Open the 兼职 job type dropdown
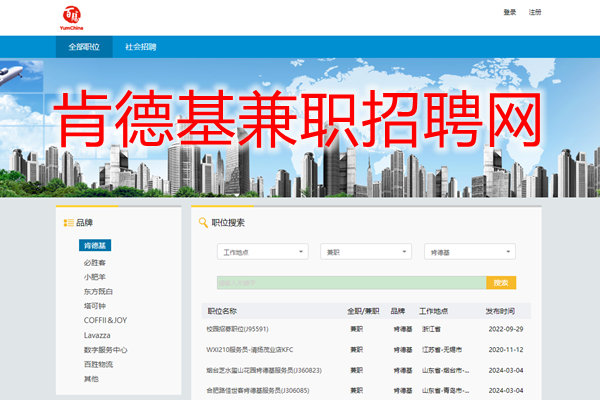Viewport: 600px width, 400px height. tap(366, 252)
